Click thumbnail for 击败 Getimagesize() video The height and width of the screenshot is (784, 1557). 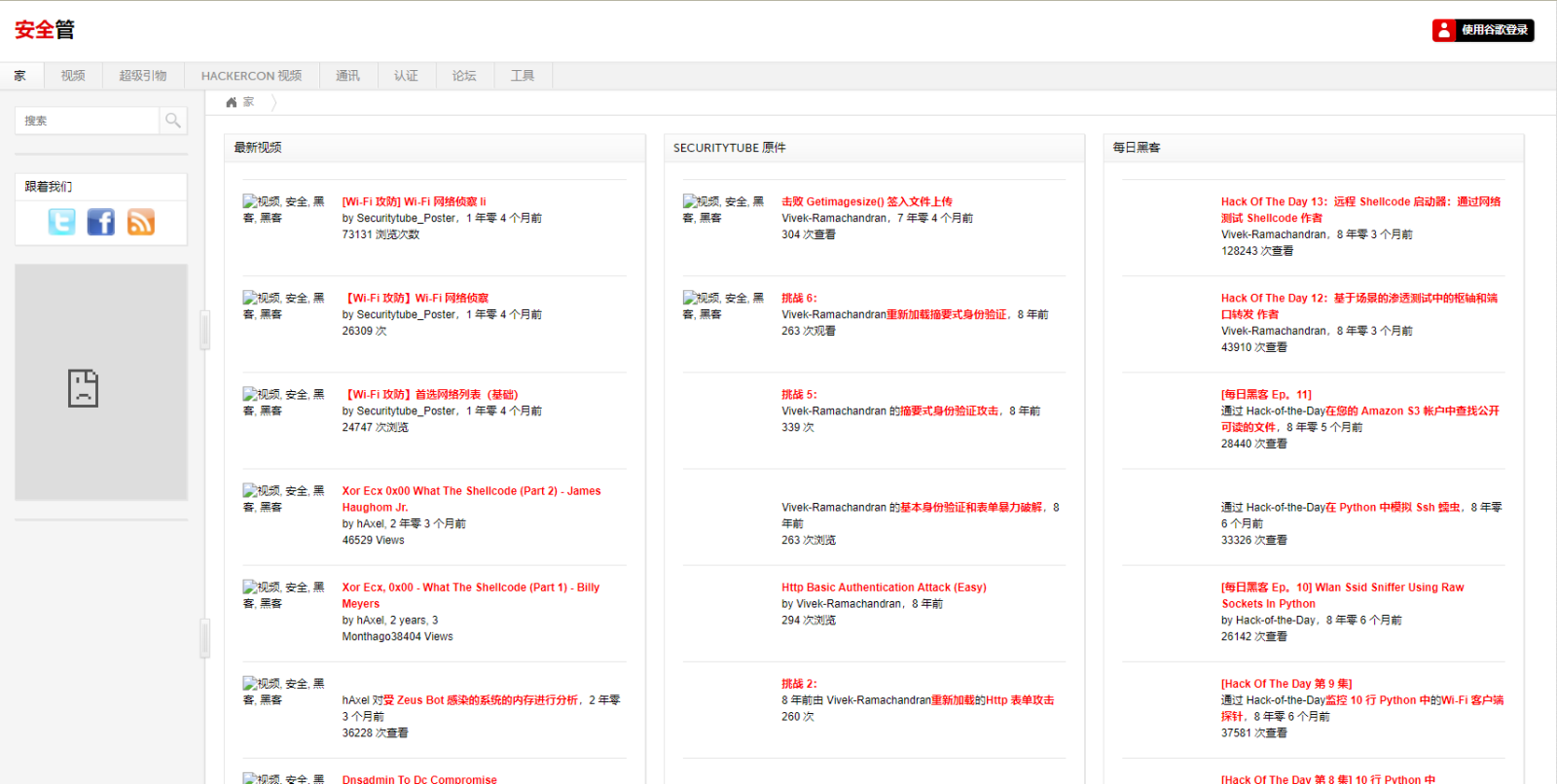[724, 209]
